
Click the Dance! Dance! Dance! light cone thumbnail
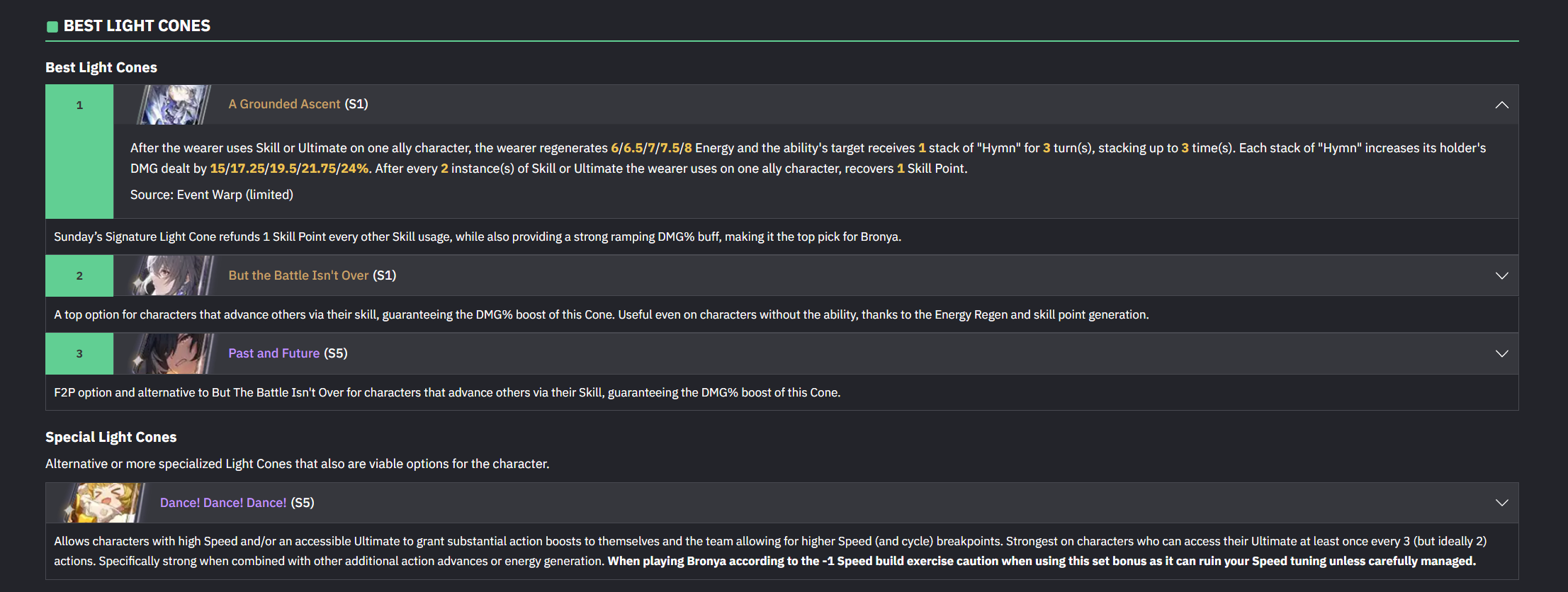click(x=104, y=503)
